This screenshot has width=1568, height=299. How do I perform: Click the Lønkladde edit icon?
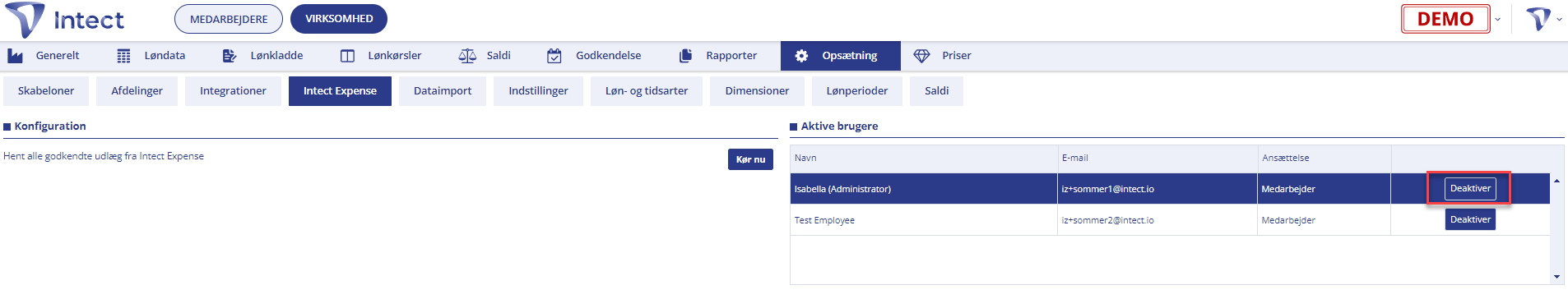click(230, 56)
